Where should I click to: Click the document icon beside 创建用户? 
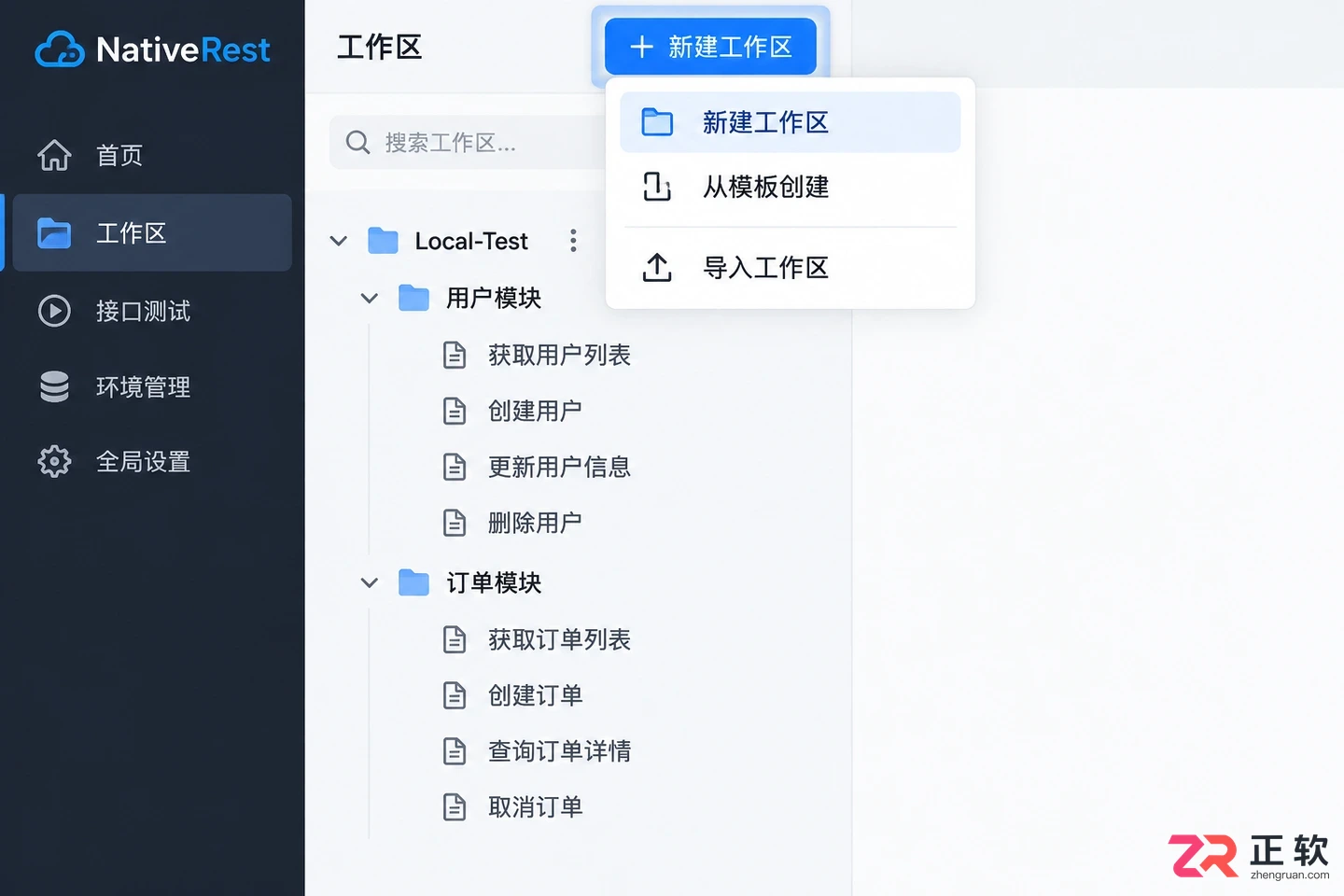(x=455, y=411)
